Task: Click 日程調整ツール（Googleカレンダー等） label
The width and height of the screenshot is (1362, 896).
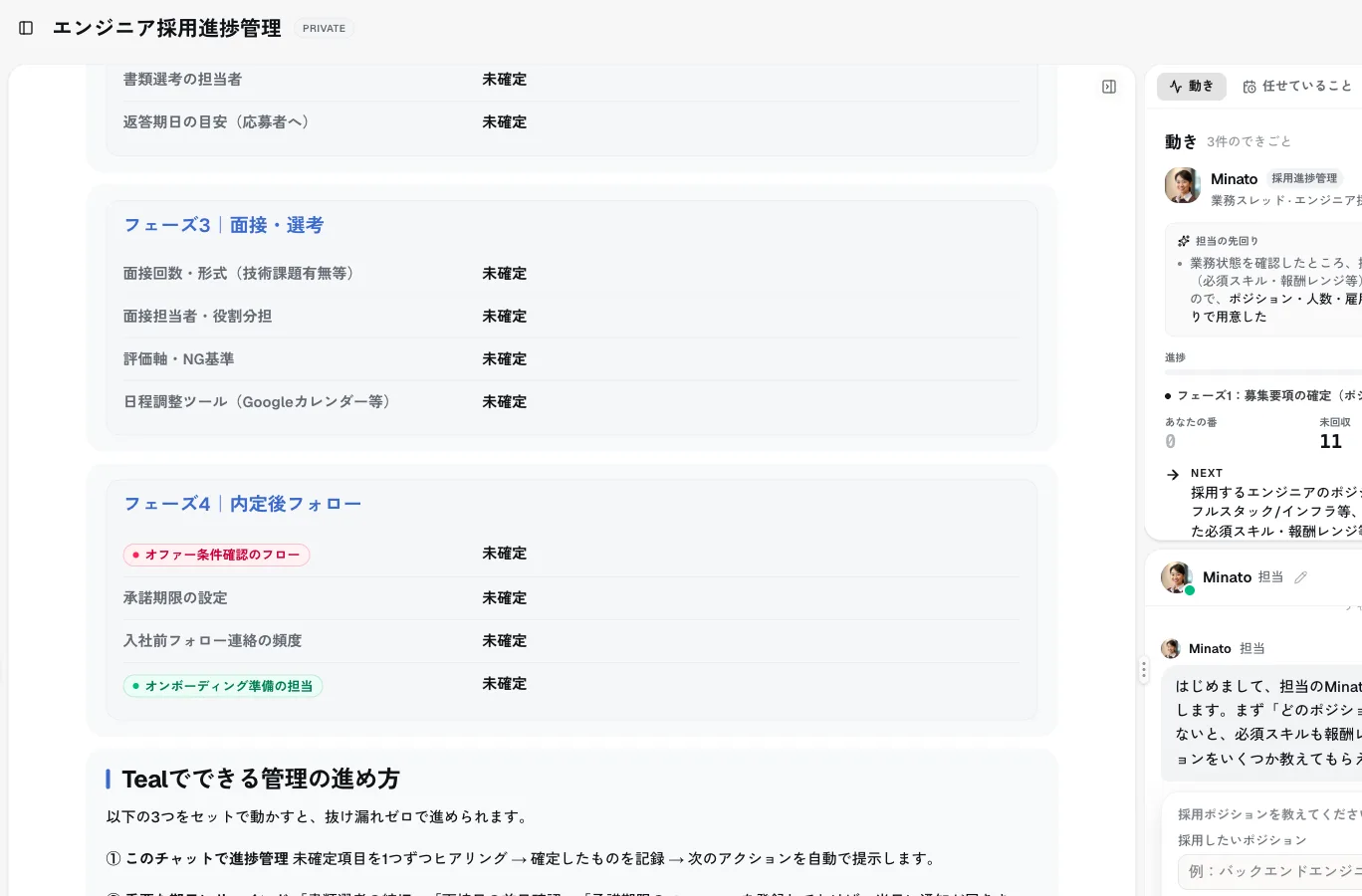Action: click(x=260, y=401)
